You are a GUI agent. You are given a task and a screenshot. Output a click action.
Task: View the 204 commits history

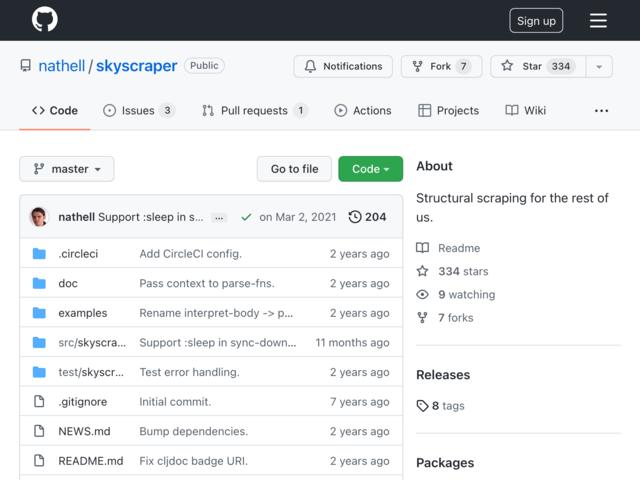tap(367, 217)
